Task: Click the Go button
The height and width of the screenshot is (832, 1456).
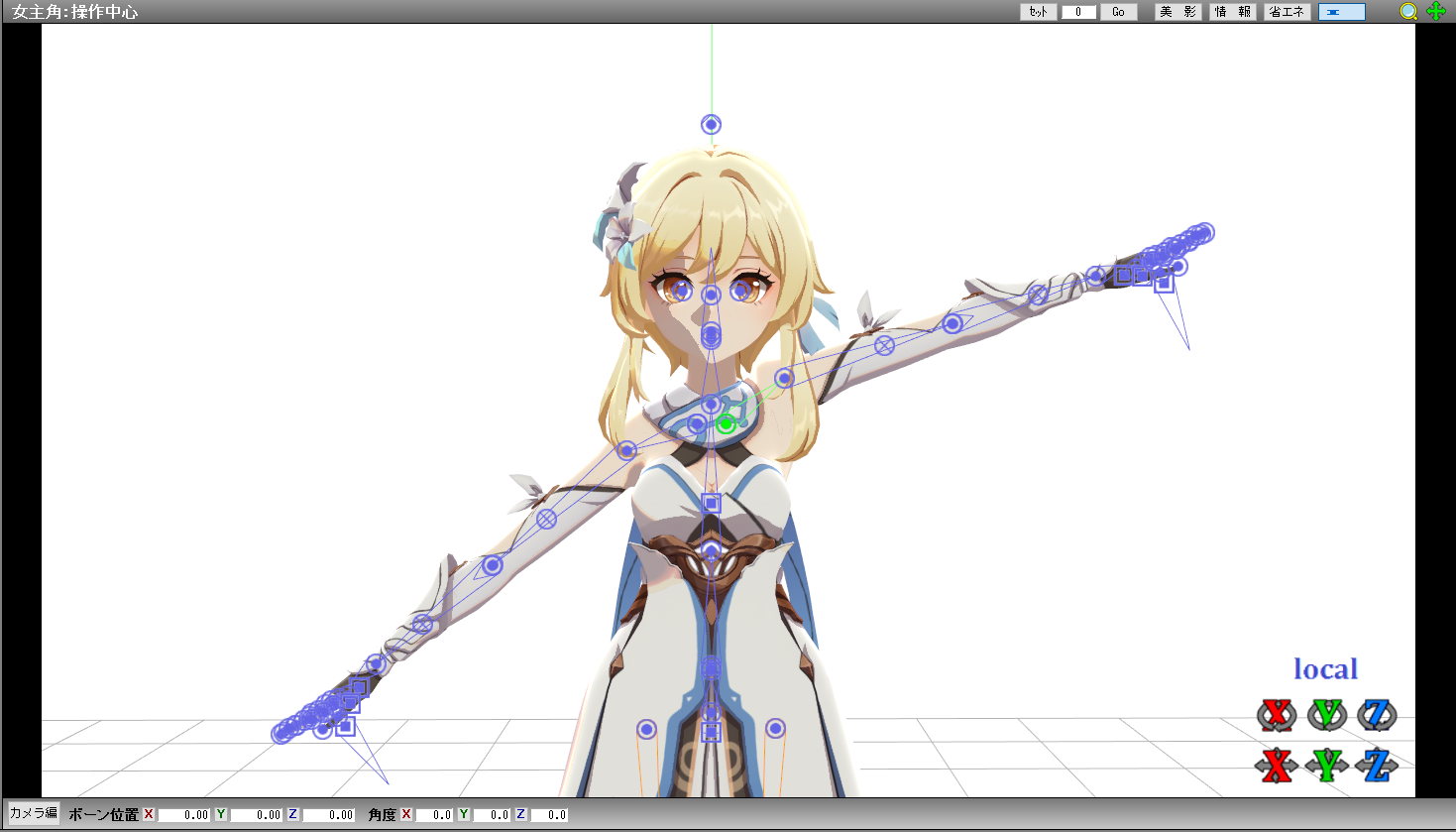Action: point(1118,12)
